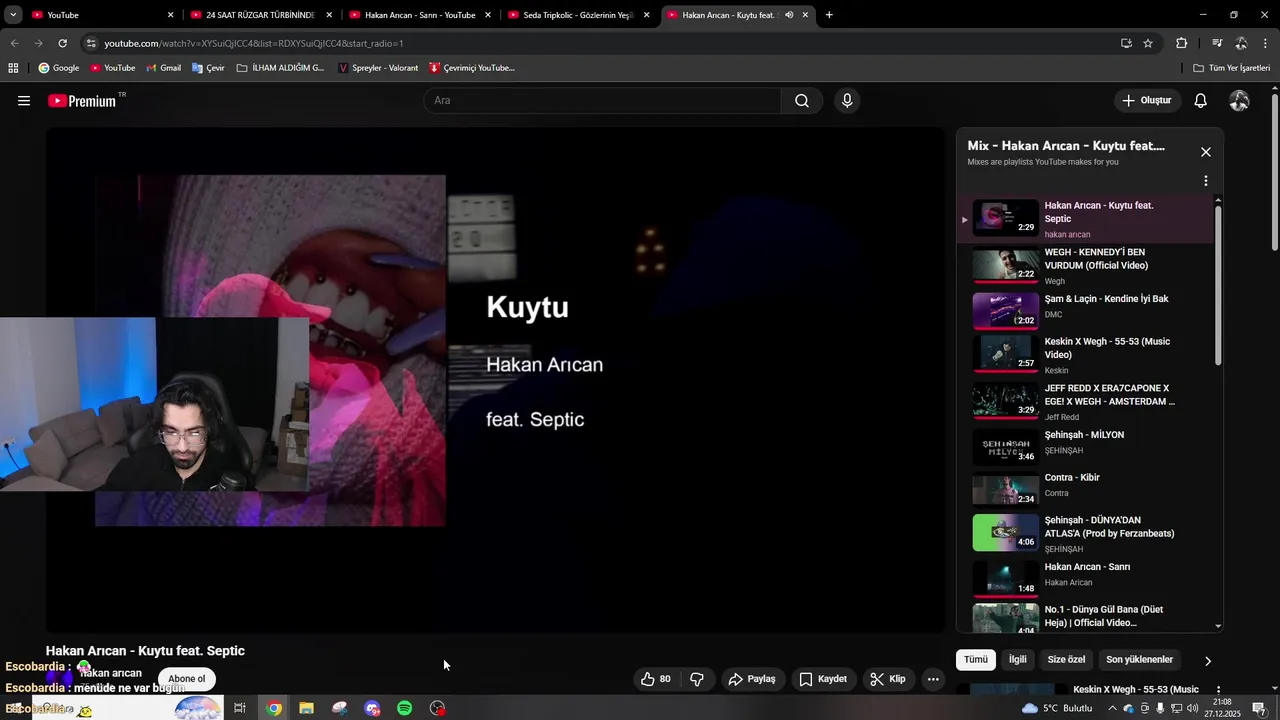Play Şehinşah - MİLYON from mix

click(1085, 446)
